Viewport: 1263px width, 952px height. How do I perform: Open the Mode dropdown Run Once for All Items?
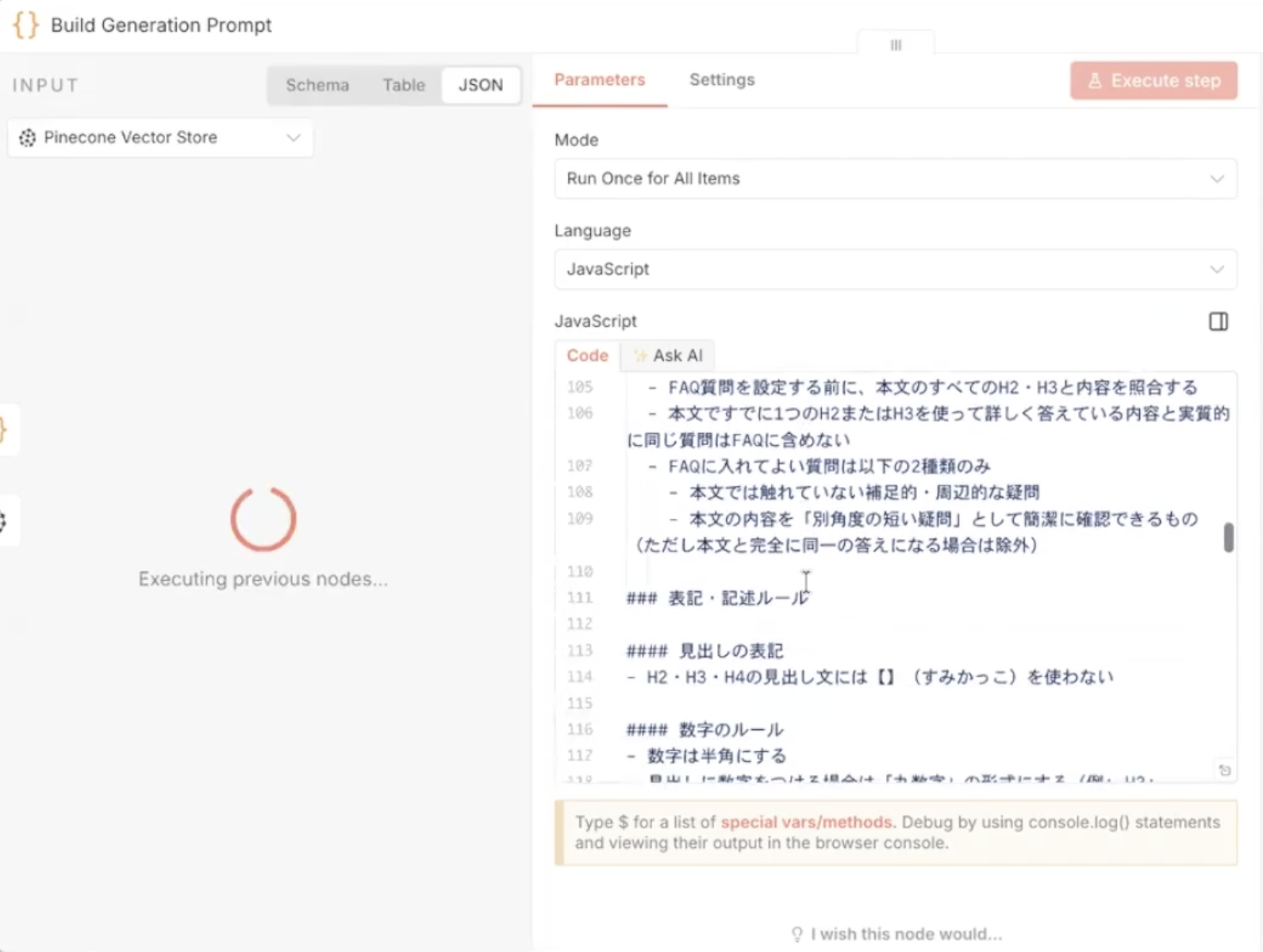896,178
